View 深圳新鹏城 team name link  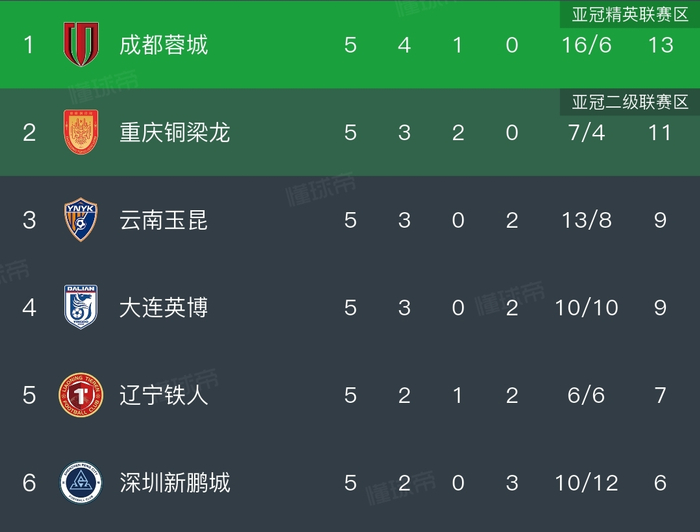174,483
